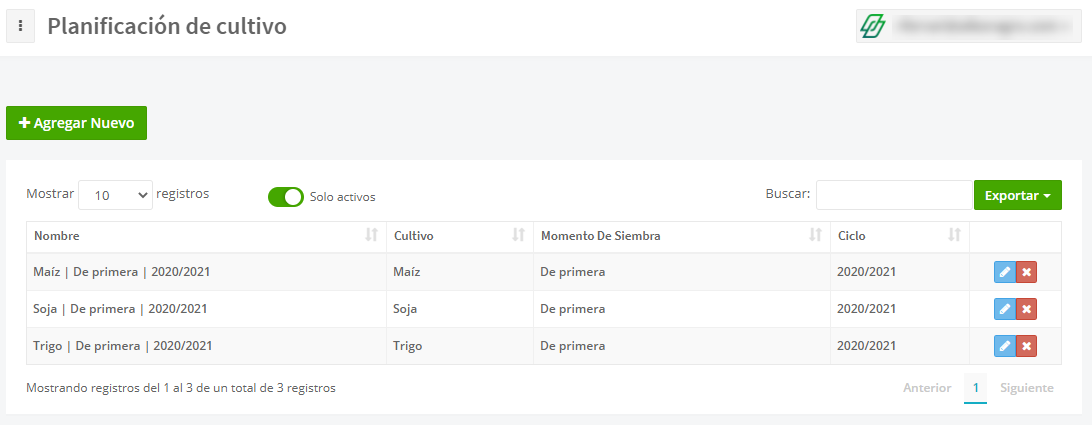1092x425 pixels.
Task: Click the pencil icon on the Soja row
Action: coord(1005,309)
